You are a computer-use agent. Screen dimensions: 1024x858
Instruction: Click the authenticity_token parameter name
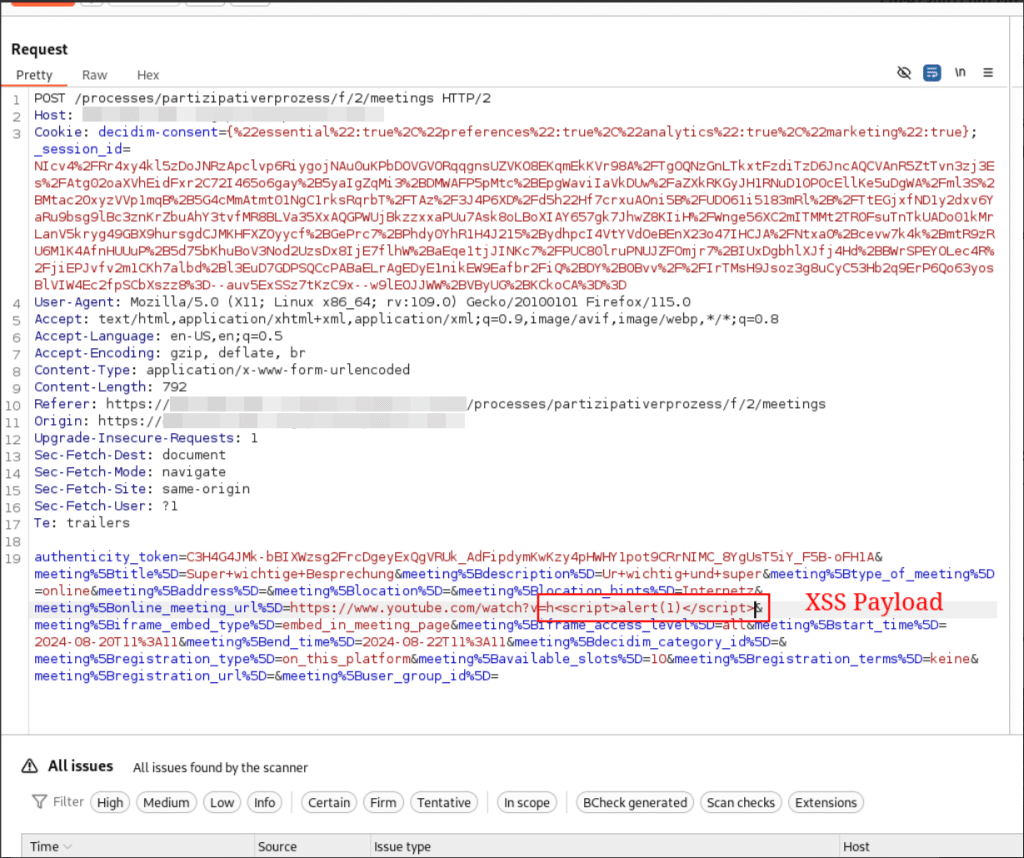(x=106, y=557)
